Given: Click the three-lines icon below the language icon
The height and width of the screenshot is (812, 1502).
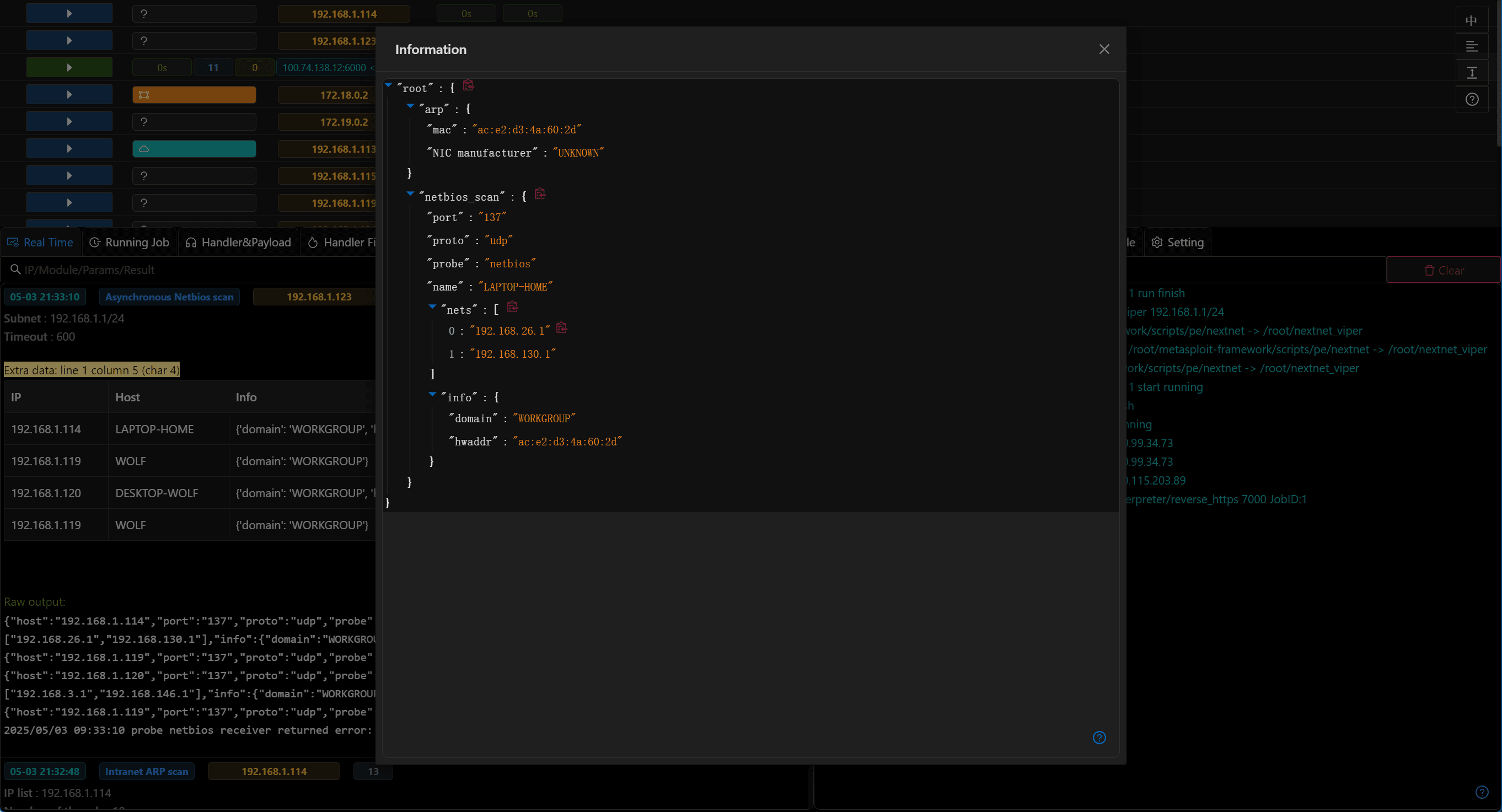Looking at the screenshot, I should (x=1472, y=47).
